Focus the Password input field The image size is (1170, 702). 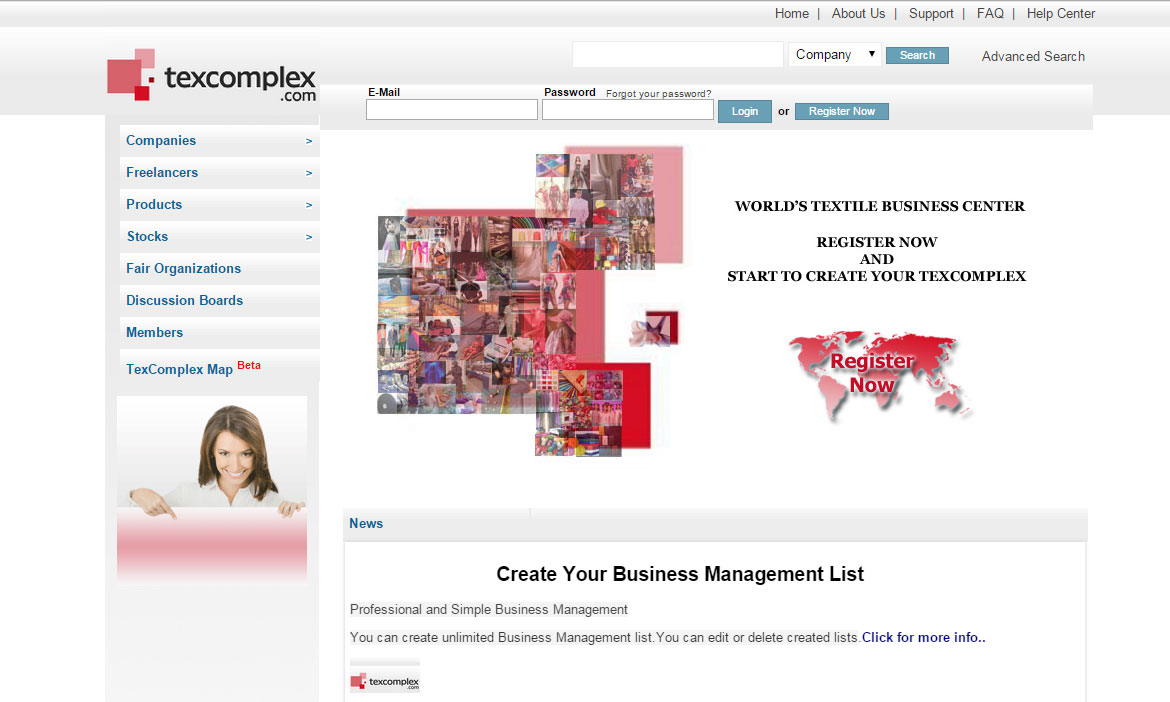click(628, 110)
